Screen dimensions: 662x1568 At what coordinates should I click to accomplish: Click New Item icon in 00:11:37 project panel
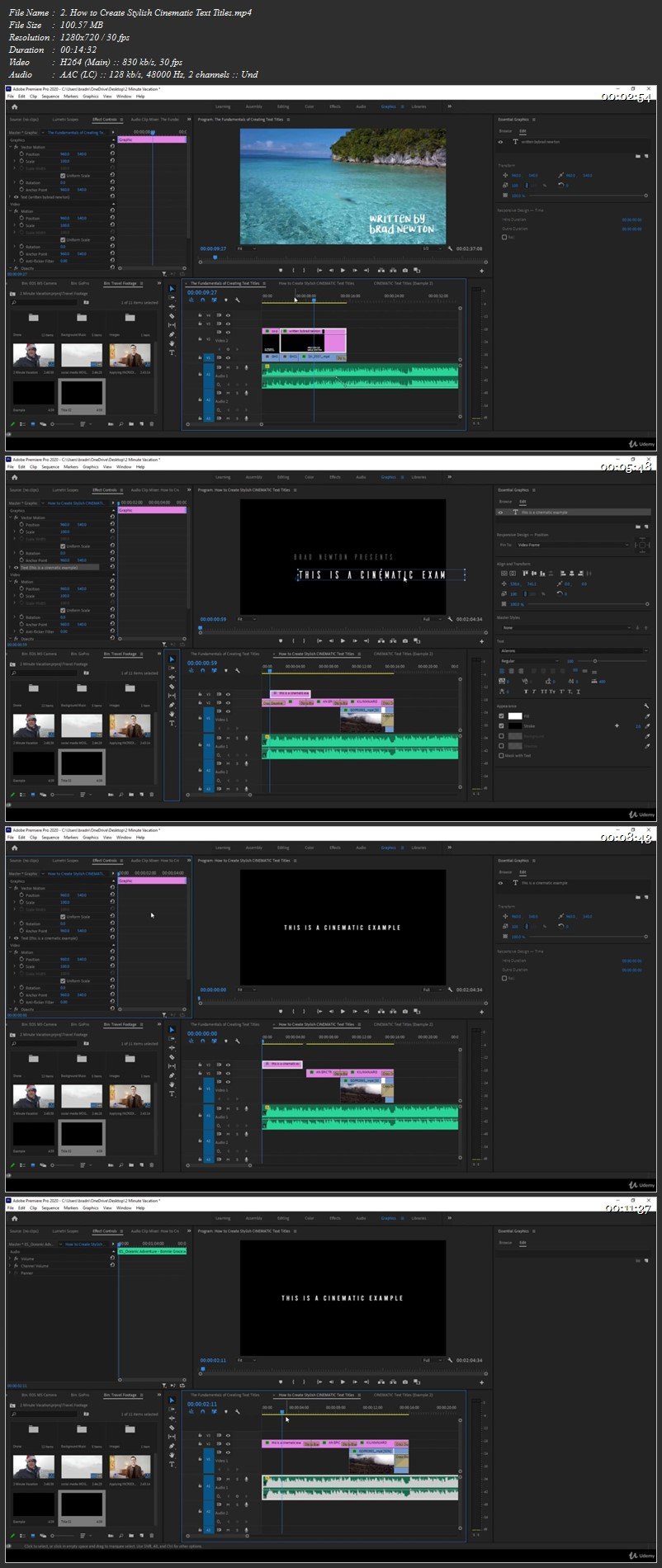[141, 1536]
